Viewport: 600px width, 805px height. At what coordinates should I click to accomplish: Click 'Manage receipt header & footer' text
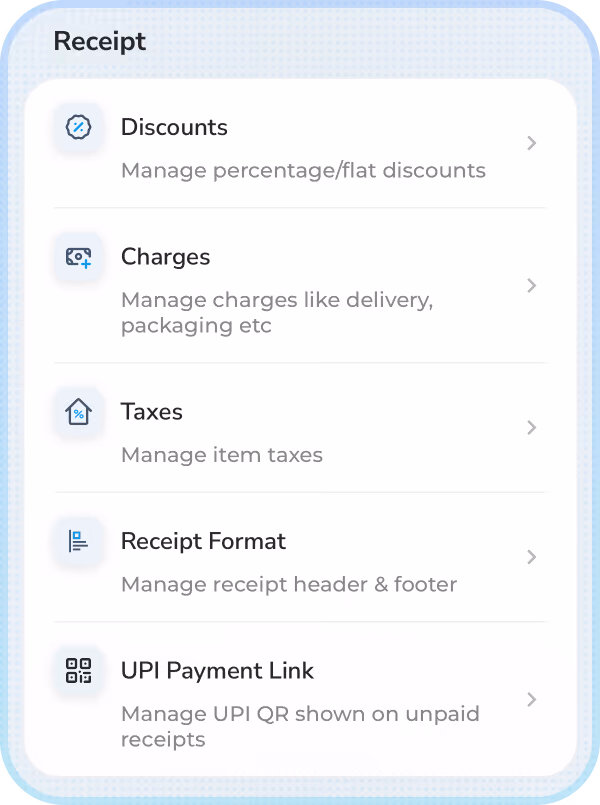[x=289, y=584]
